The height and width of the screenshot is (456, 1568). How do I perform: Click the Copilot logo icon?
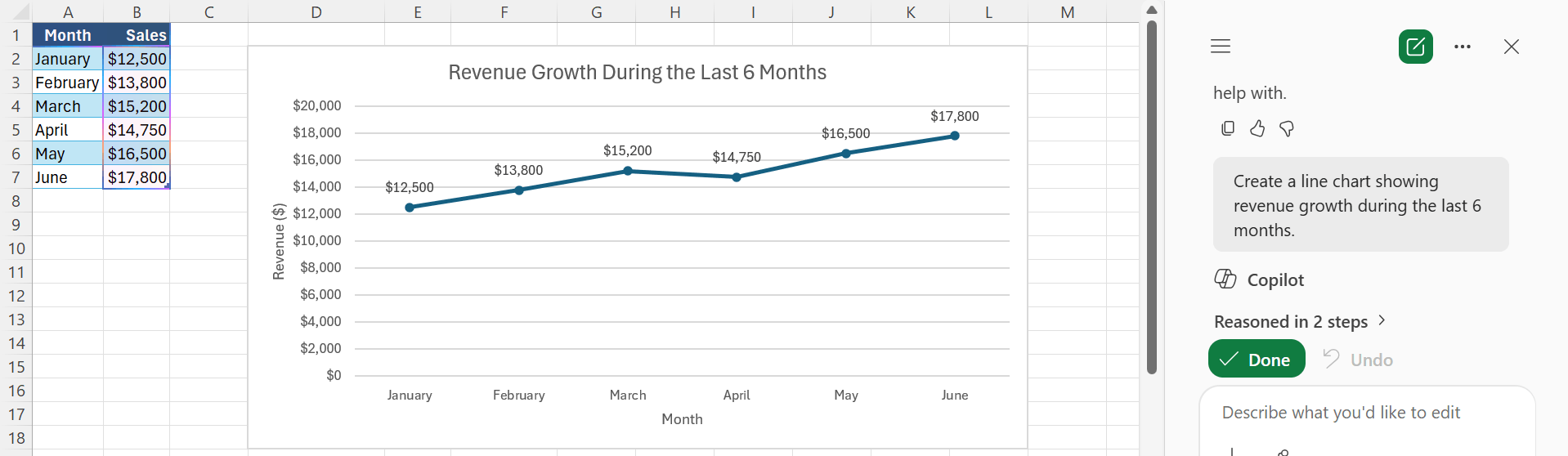[1225, 279]
